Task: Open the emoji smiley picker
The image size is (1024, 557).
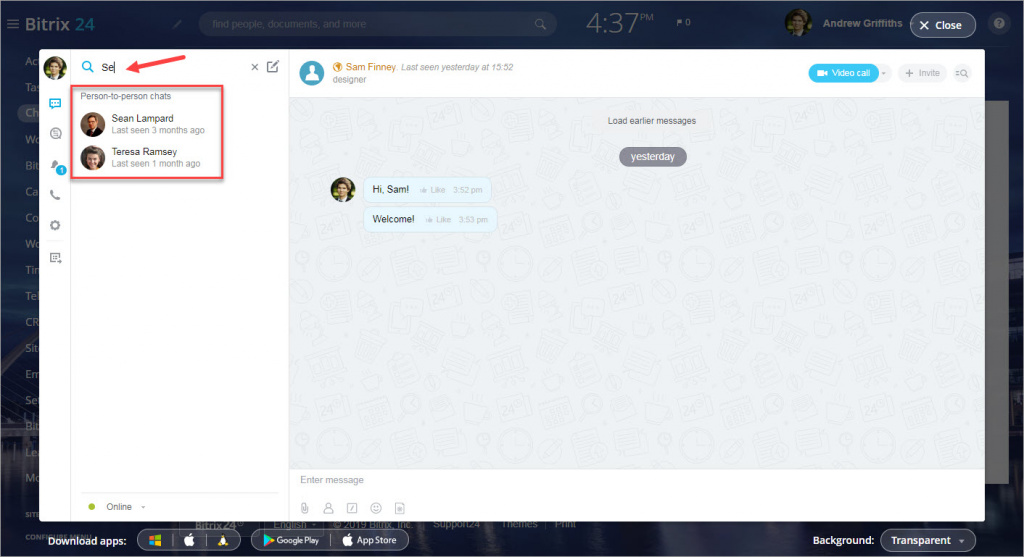Action: pyautogui.click(x=376, y=508)
